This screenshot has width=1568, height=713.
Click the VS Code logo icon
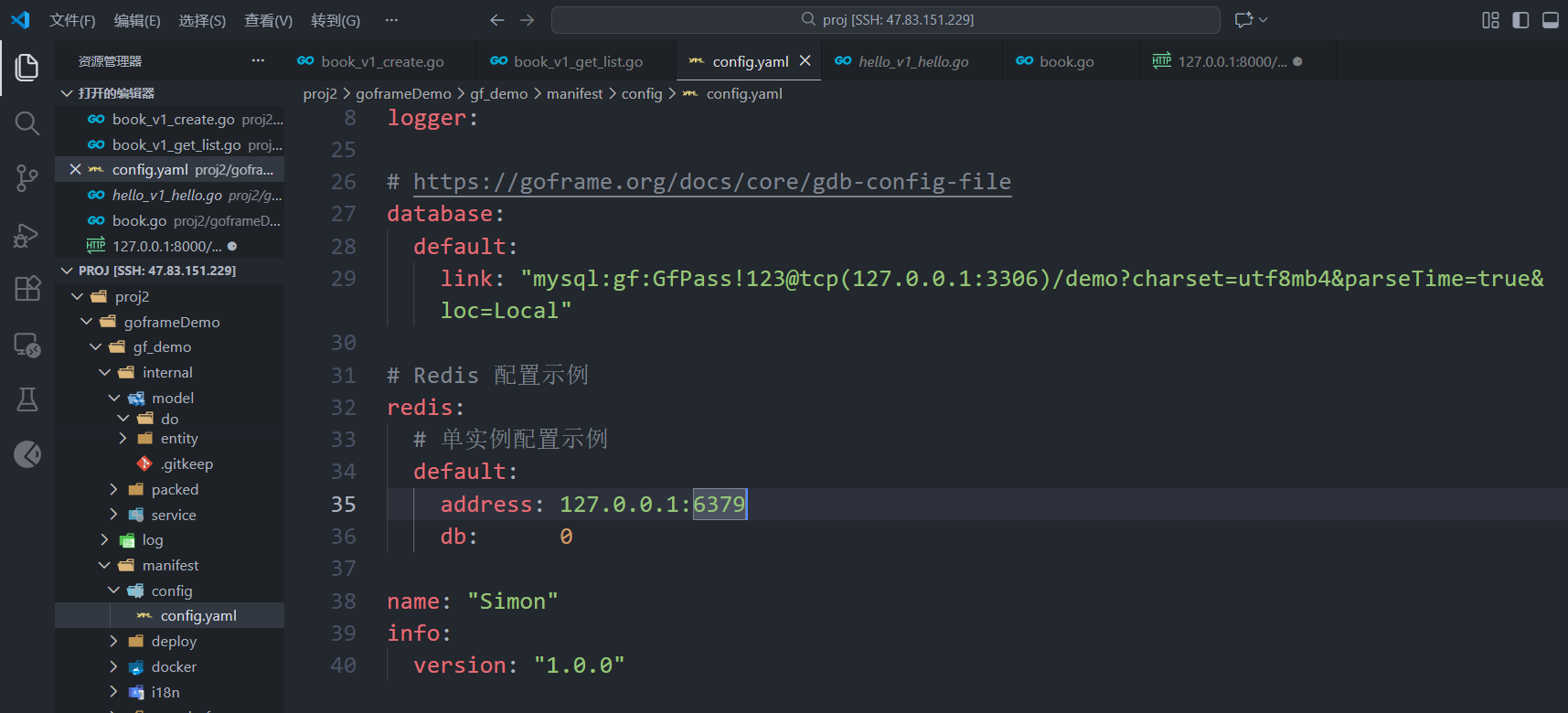pyautogui.click(x=20, y=19)
